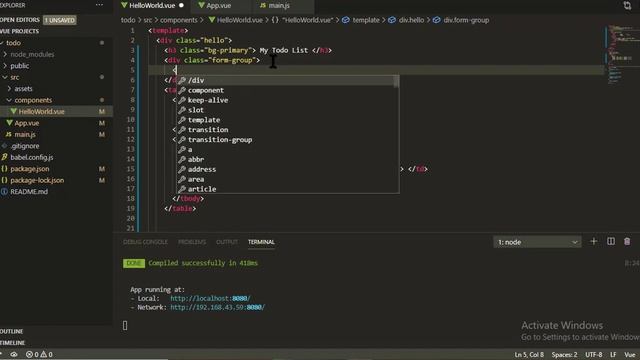640x360 pixels.
Task: Select the HelloWorld.vue editor tab
Action: (152, 5)
